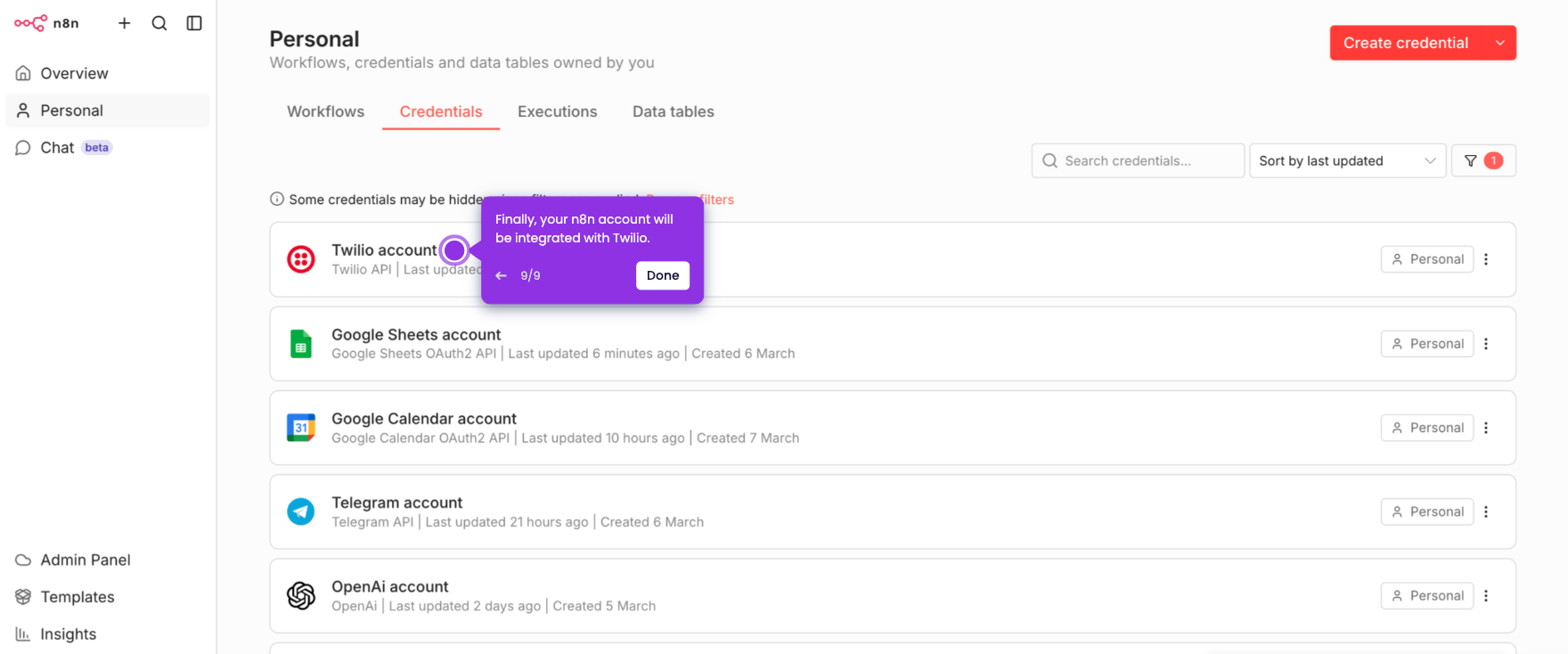
Task: Click the Create credential button
Action: (x=1406, y=43)
